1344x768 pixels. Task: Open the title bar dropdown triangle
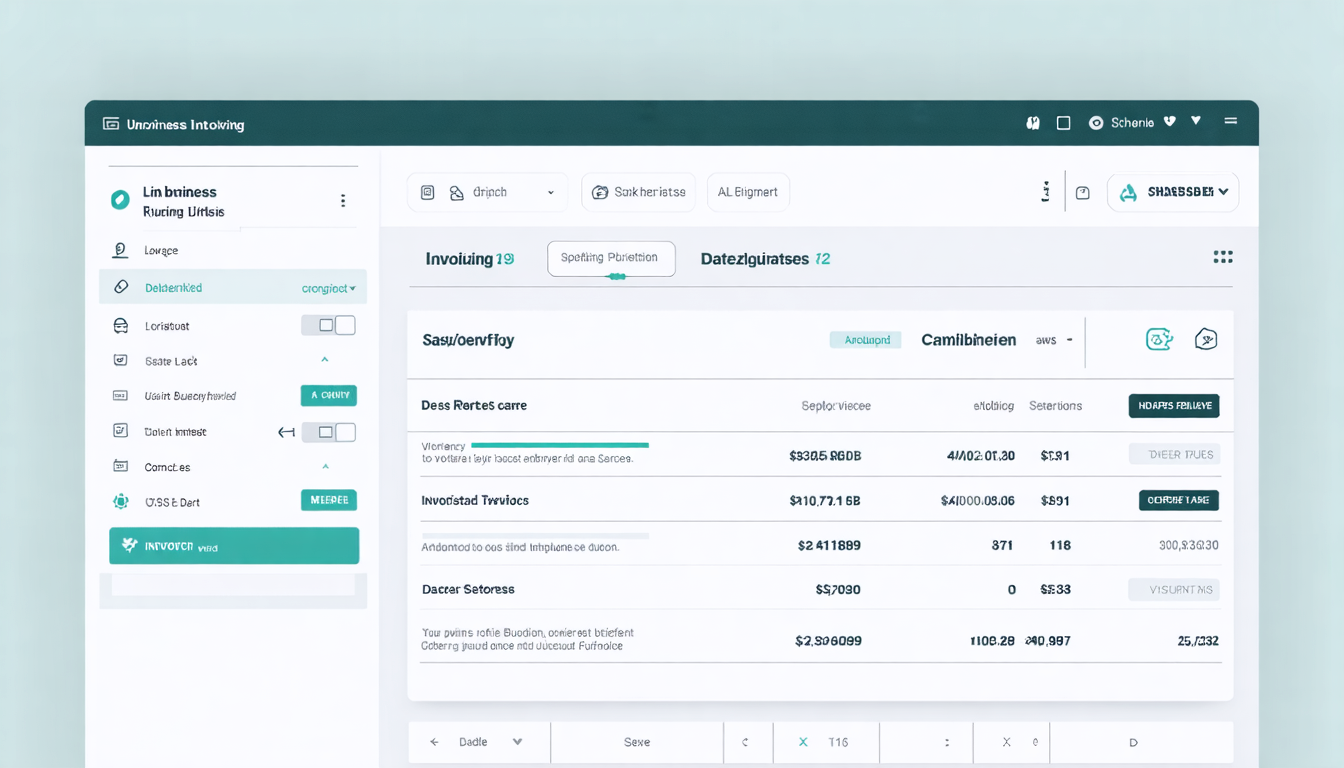(x=1196, y=121)
